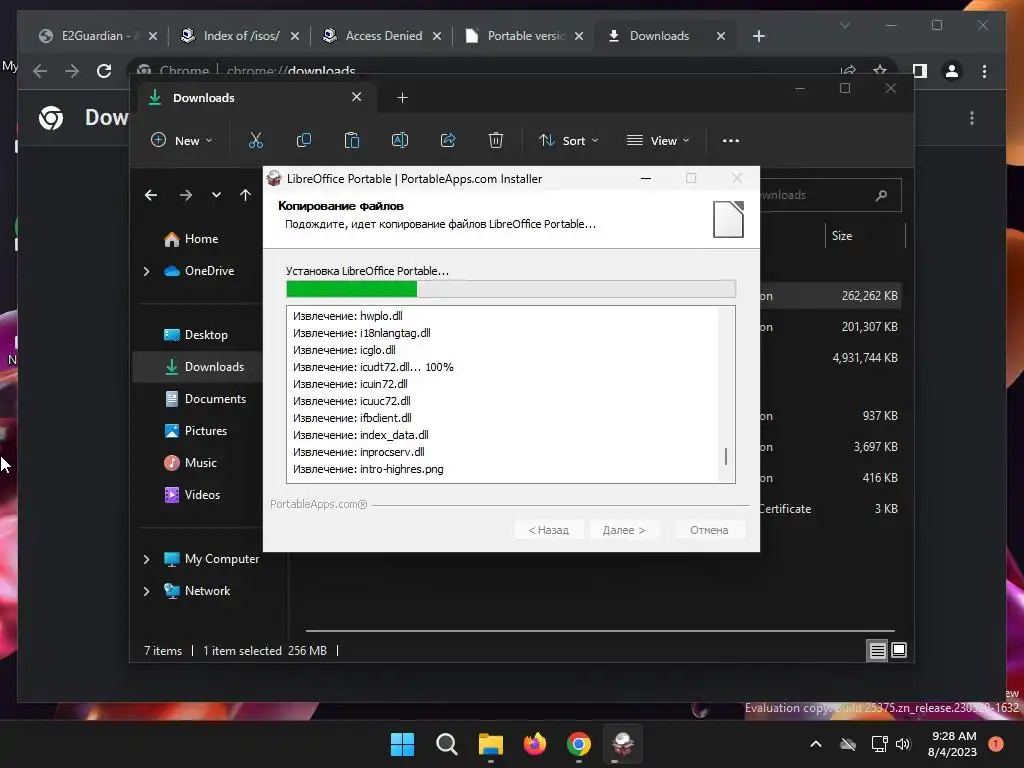This screenshot has height=768, width=1024.
Task: Open Home in the navigation pane
Action: tap(202, 239)
